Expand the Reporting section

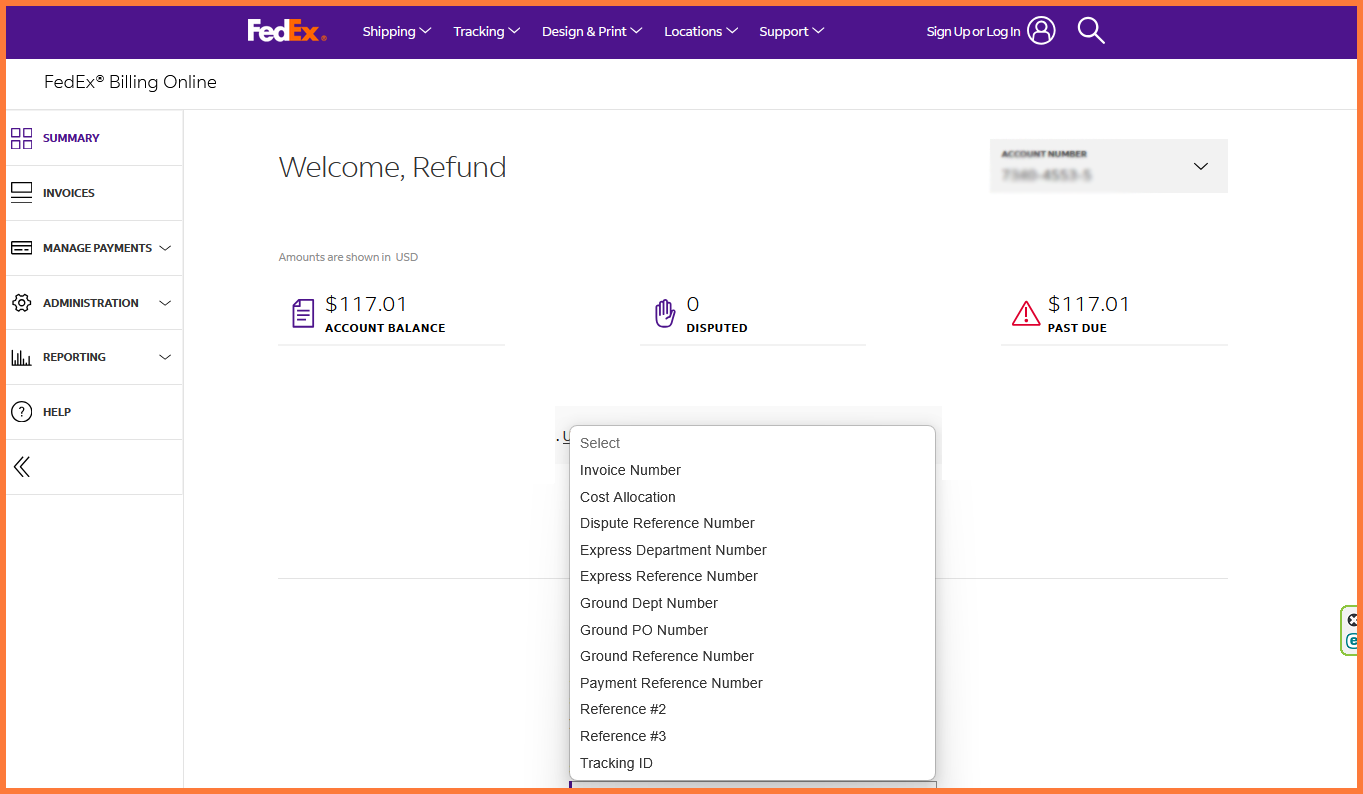(165, 357)
